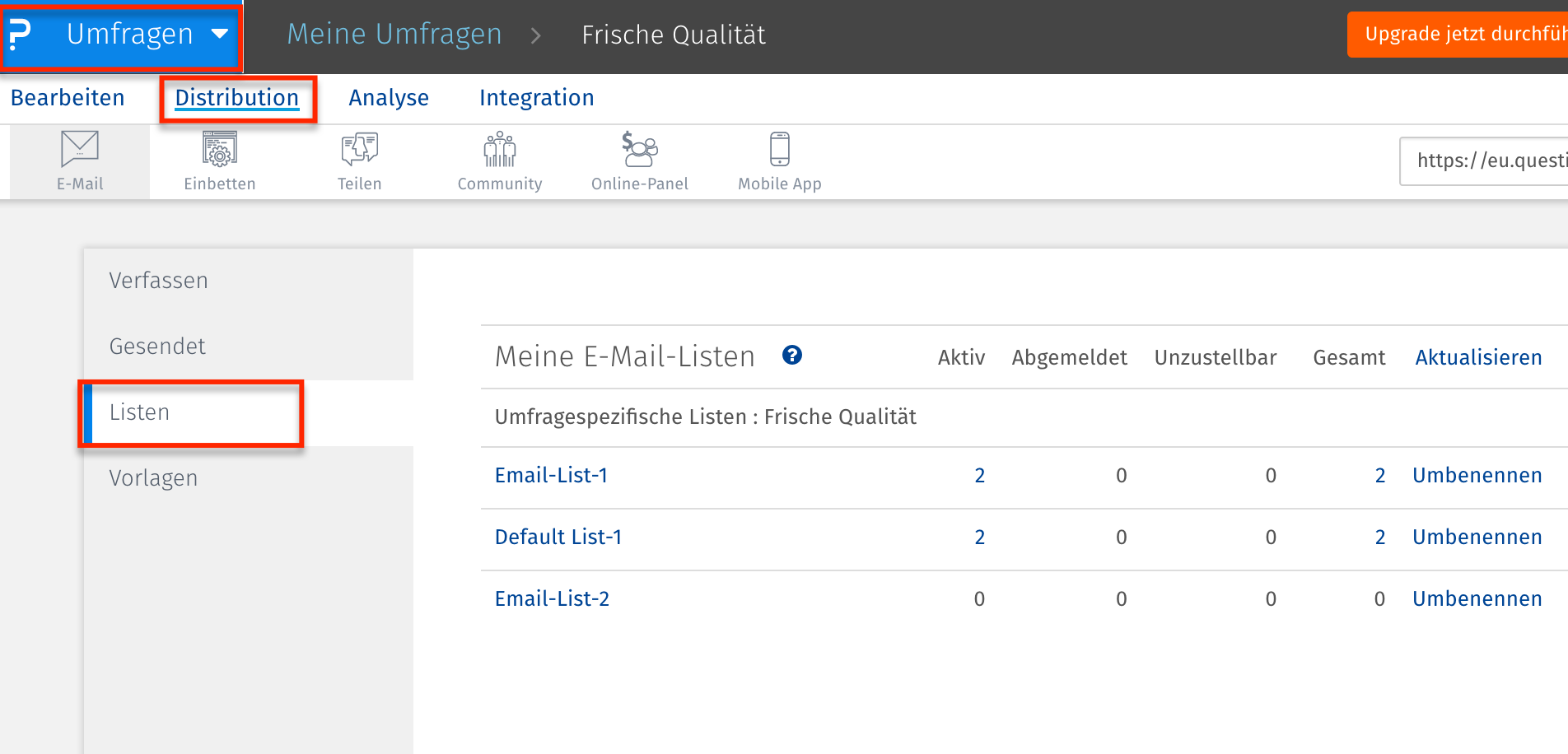Click the QuestionPro logo icon

(20, 35)
